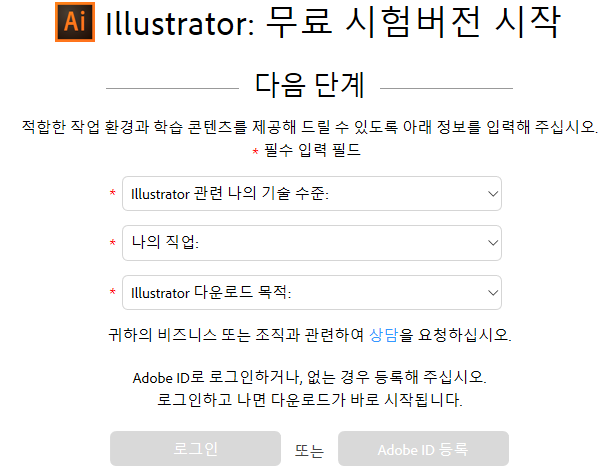Image resolution: width=608 pixels, height=475 pixels.
Task: Follow the 상담 link
Action: pyautogui.click(x=383, y=334)
